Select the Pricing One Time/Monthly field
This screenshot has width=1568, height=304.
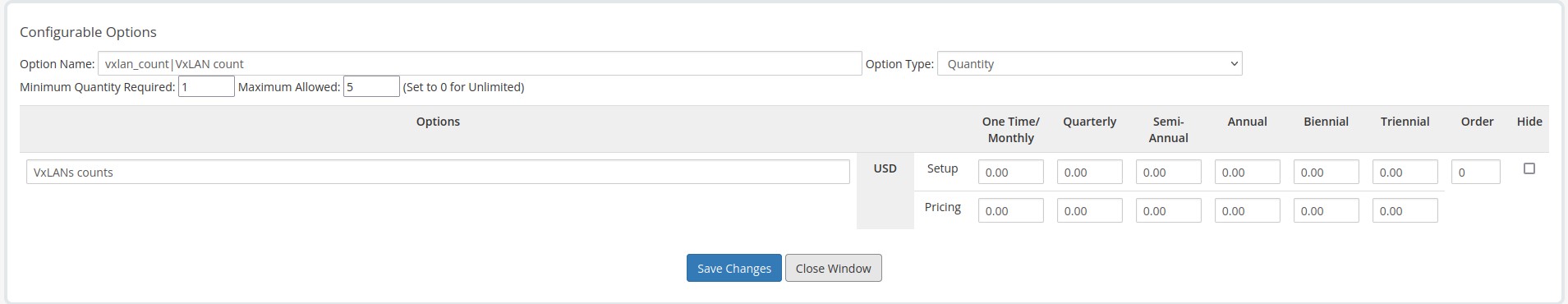pos(1010,210)
